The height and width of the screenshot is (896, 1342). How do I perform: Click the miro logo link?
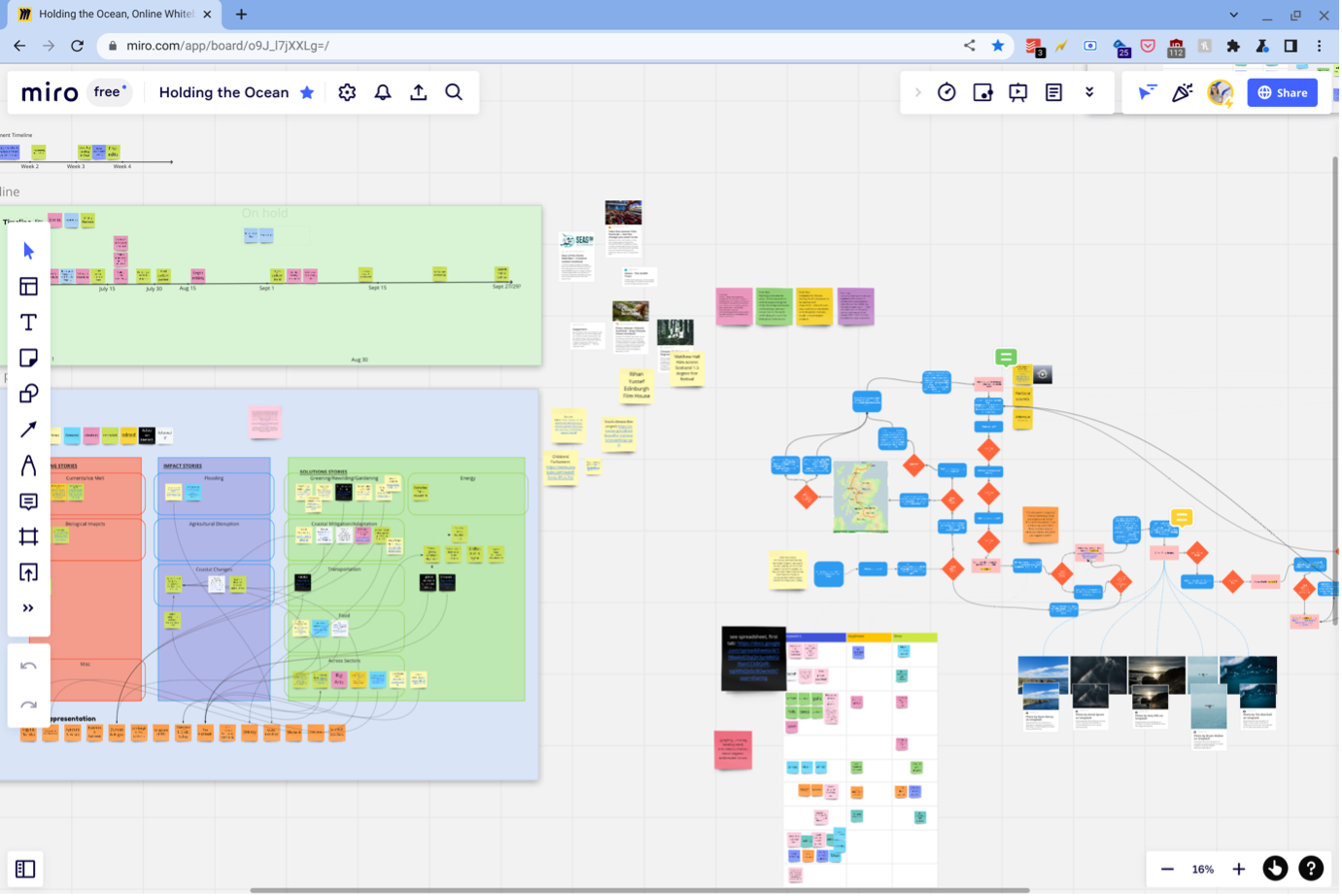point(50,92)
